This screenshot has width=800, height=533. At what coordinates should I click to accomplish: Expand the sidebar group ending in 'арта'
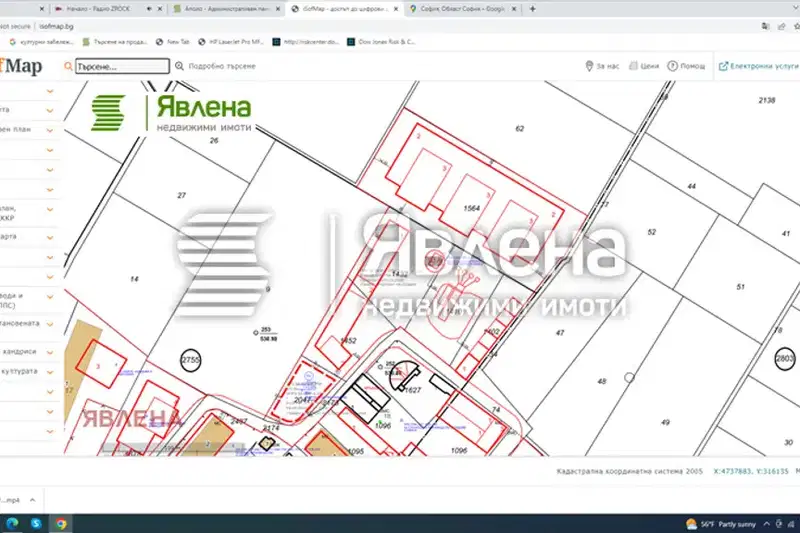[x=50, y=238]
